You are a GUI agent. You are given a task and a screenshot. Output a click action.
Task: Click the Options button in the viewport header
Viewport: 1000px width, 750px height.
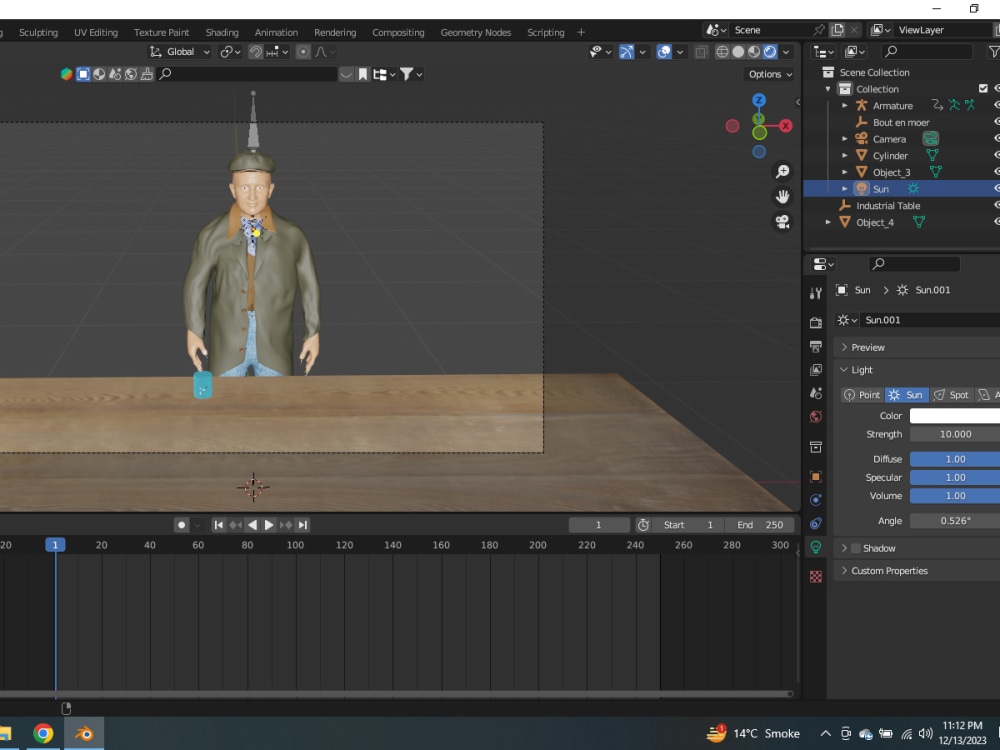click(768, 73)
